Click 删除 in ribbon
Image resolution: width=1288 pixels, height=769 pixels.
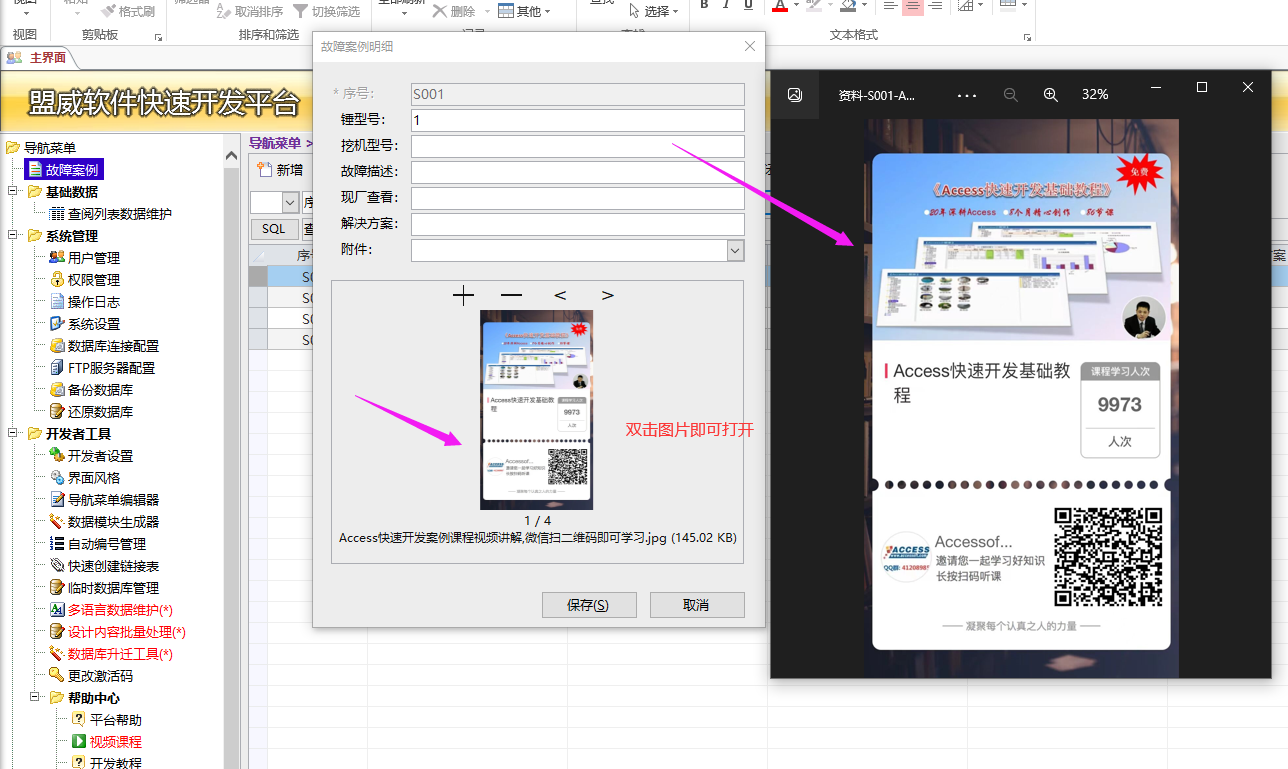pos(454,11)
